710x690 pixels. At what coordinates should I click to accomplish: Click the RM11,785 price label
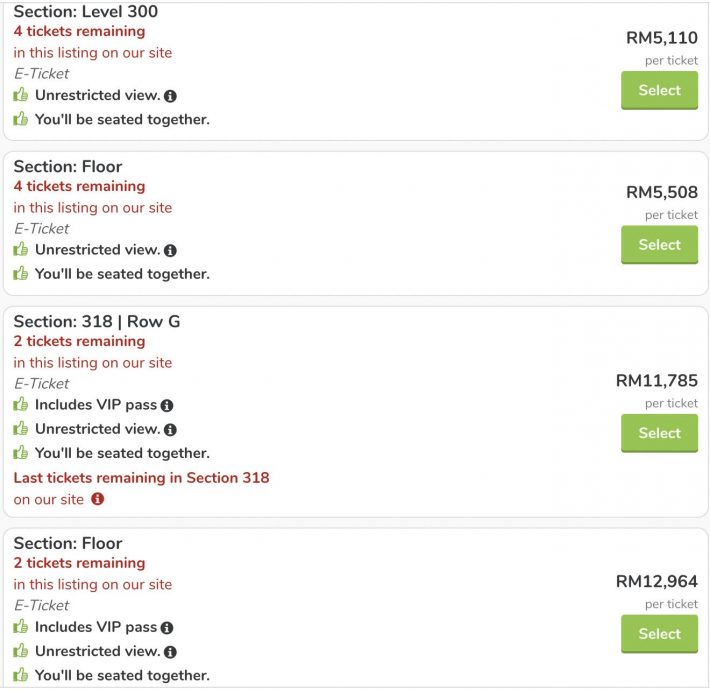coord(656,381)
